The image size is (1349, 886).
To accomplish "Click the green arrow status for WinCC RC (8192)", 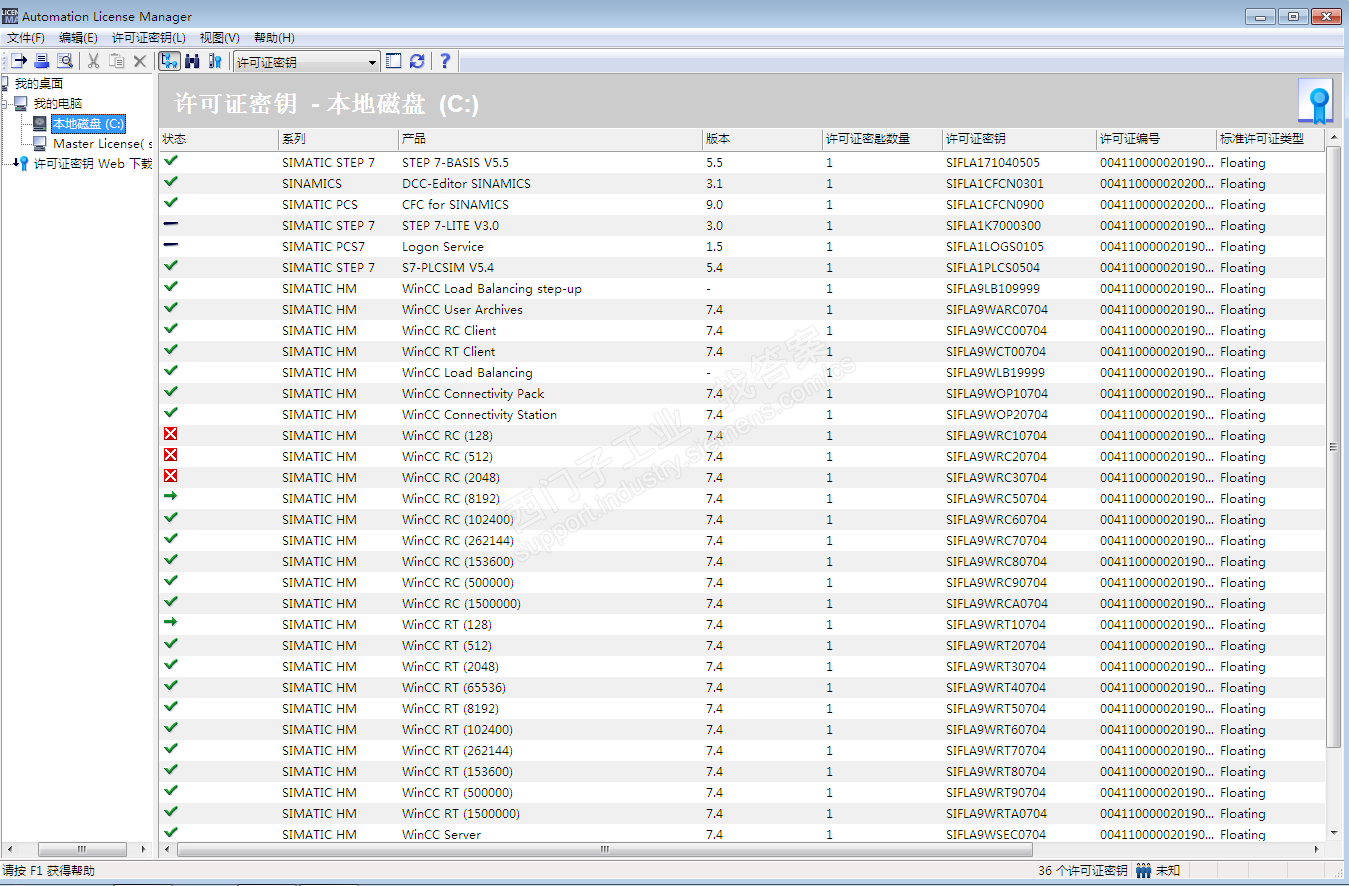I will pyautogui.click(x=171, y=496).
